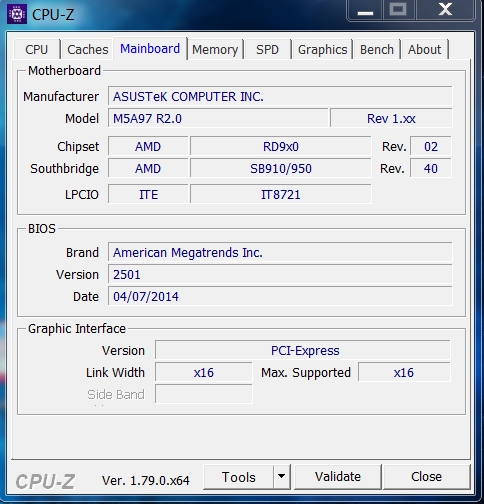Viewport: 484px width, 504px height.
Task: Select the Link Width x16 value
Action: 204,372
